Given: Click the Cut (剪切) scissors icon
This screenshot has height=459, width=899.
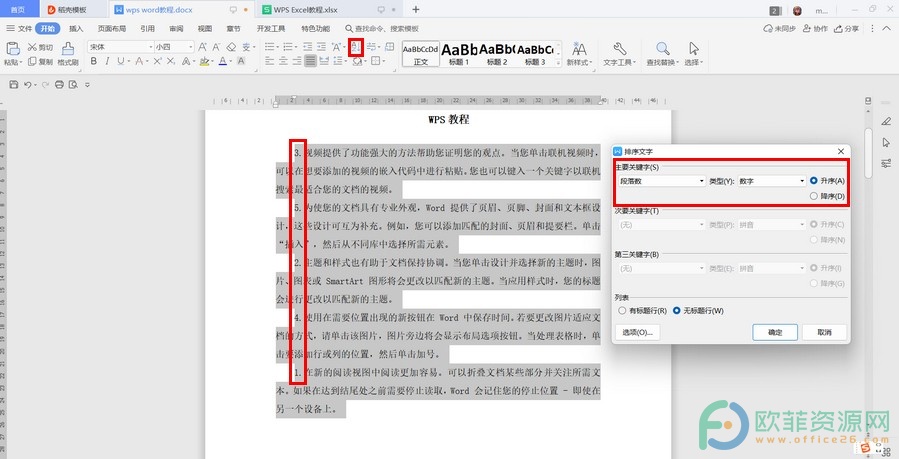Looking at the screenshot, I should pyautogui.click(x=32, y=47).
